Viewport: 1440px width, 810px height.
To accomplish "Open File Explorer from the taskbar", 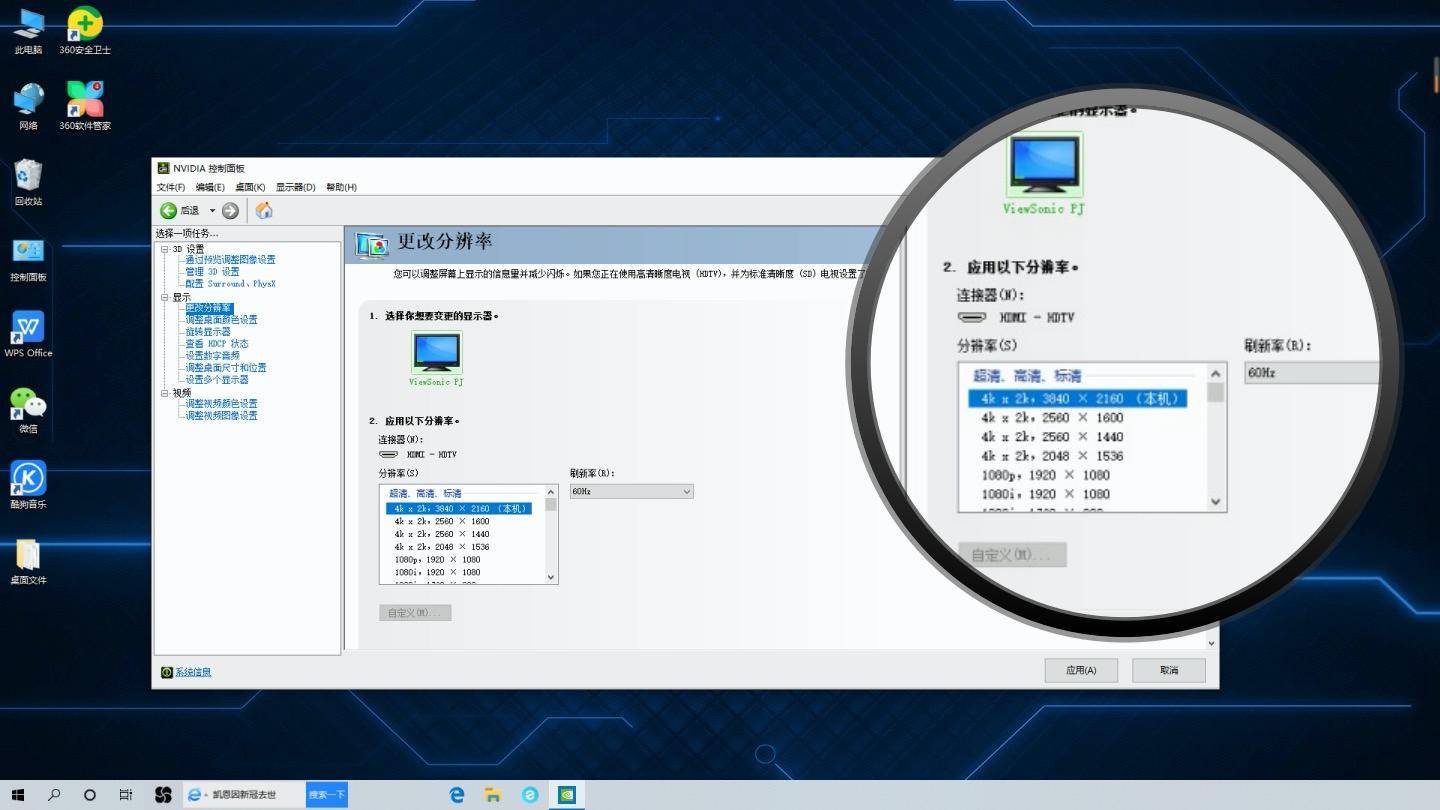I will 492,794.
